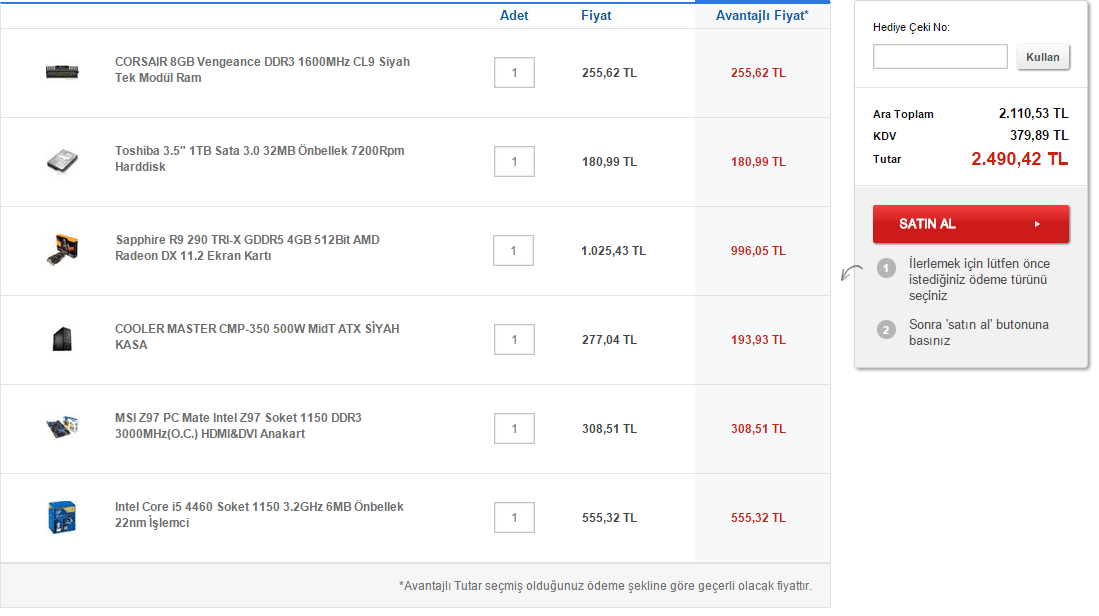Click the Corsair RAM product thumbnail
The height and width of the screenshot is (616, 1099).
pos(62,72)
